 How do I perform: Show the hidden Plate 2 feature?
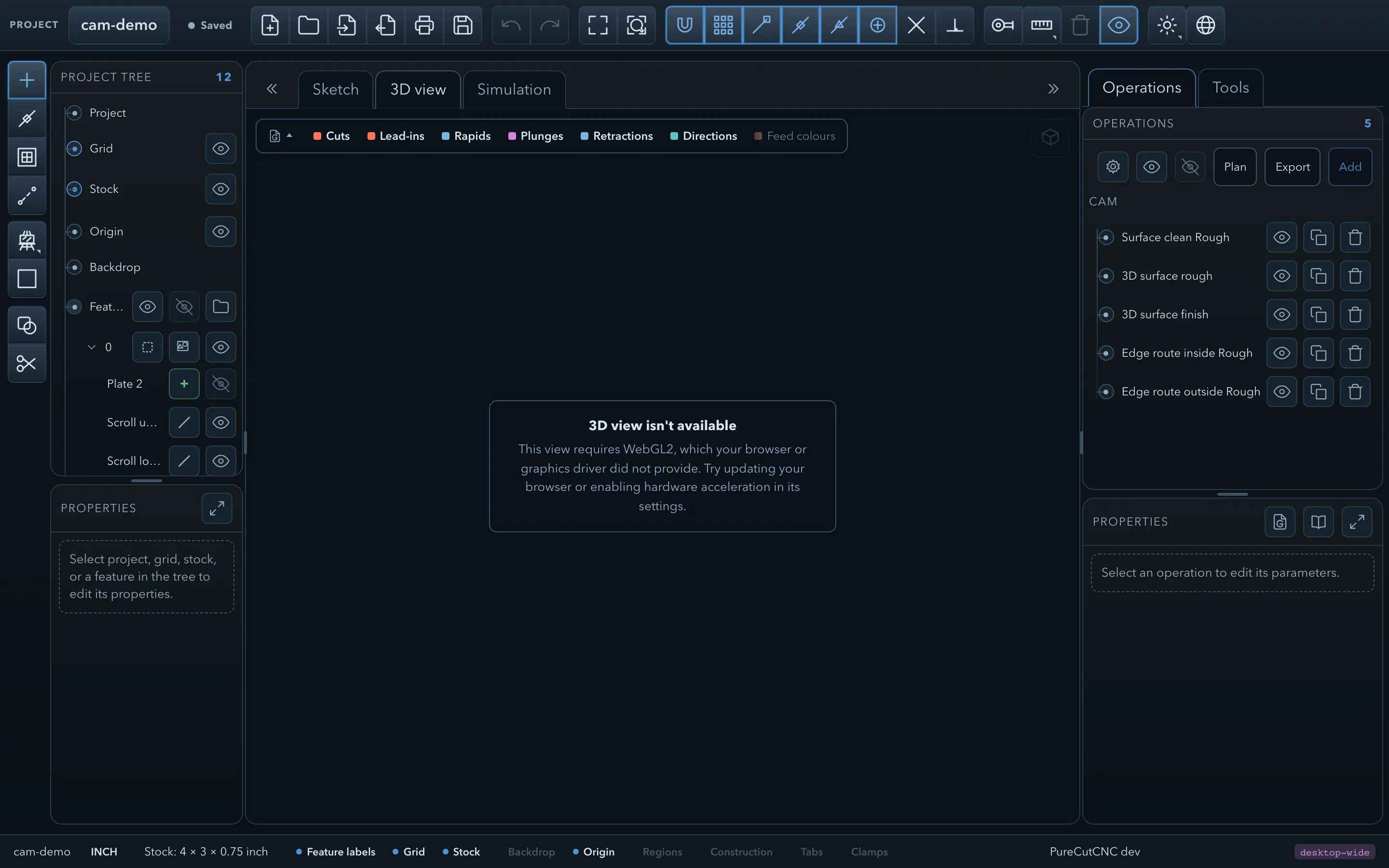click(221, 383)
